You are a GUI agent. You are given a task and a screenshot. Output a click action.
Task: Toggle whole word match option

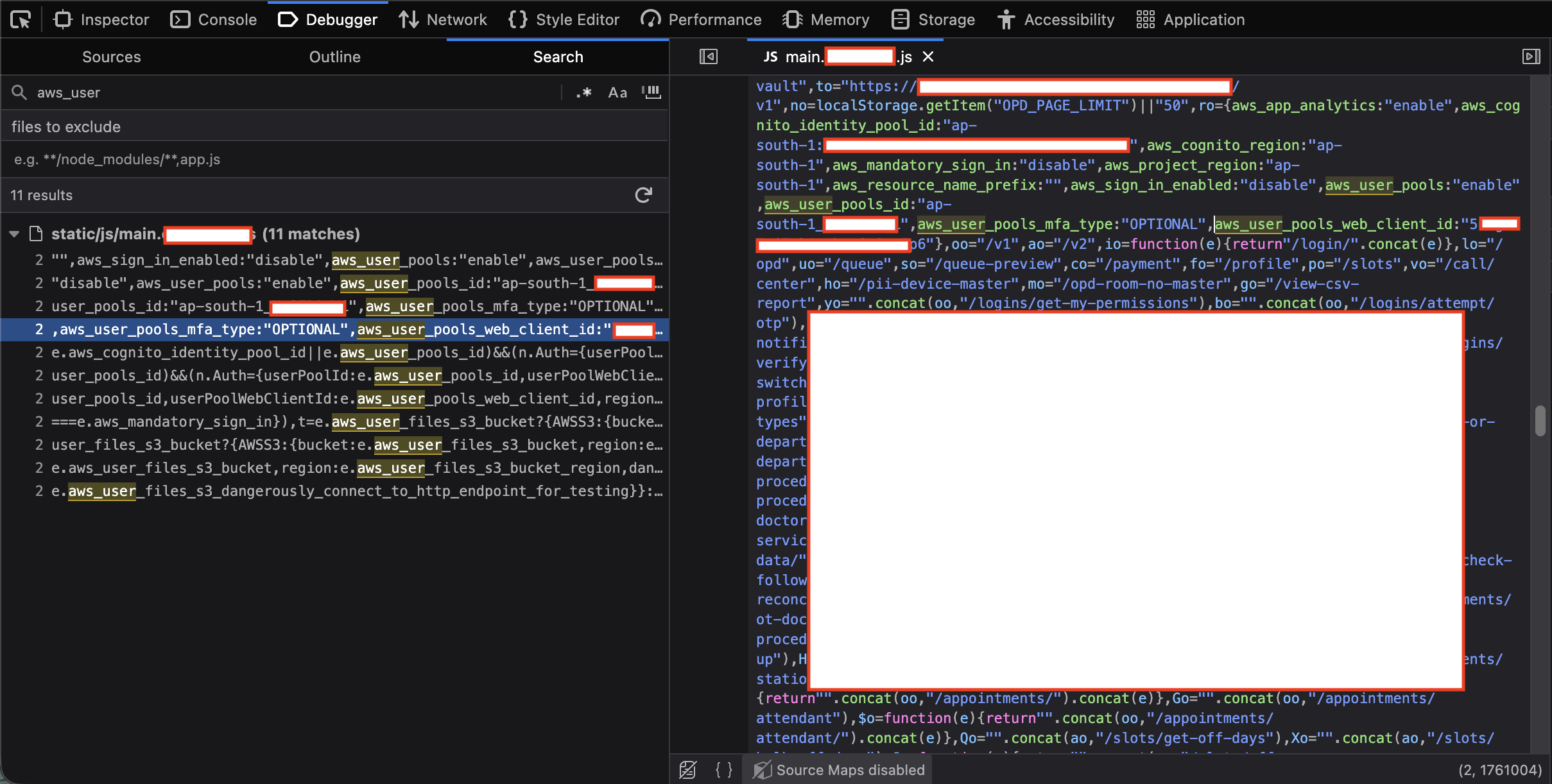coord(651,93)
